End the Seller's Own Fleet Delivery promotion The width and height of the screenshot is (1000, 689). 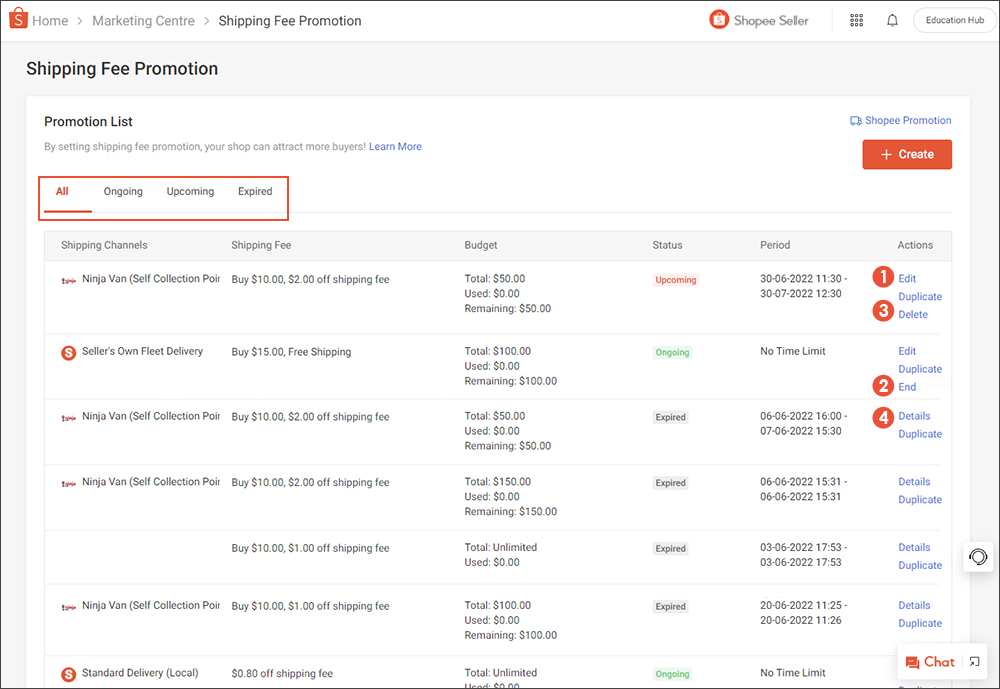(907, 386)
